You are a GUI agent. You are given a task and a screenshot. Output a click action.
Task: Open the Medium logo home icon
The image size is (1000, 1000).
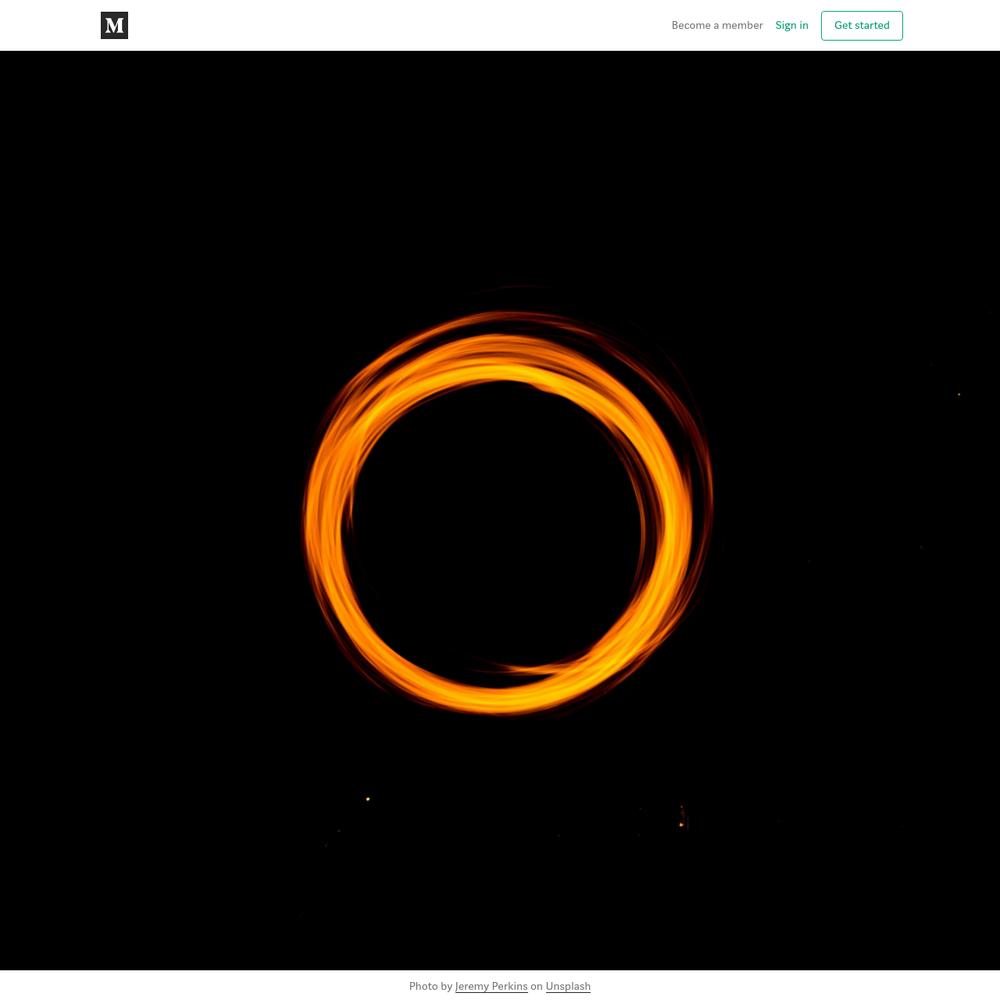coord(114,26)
